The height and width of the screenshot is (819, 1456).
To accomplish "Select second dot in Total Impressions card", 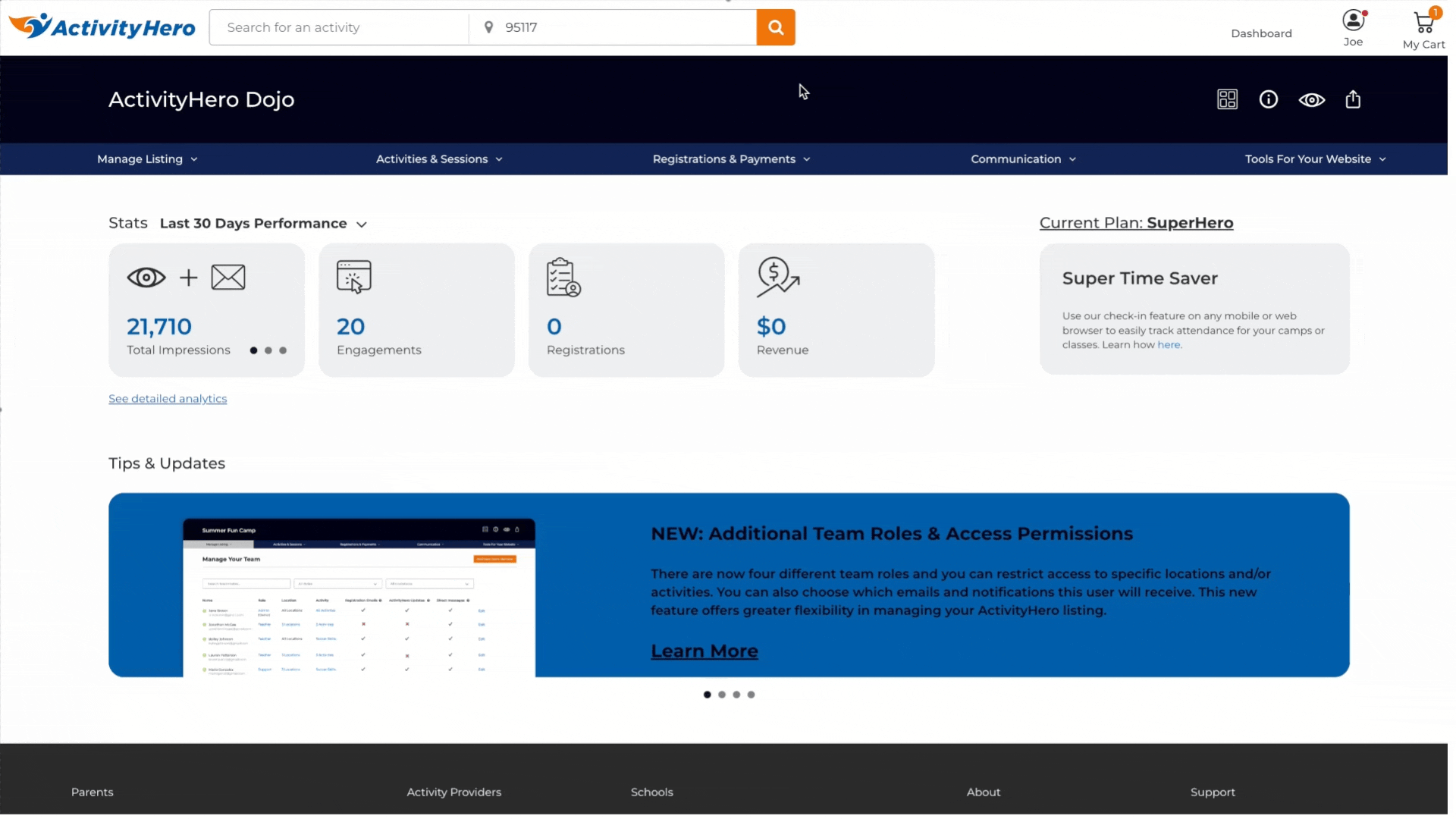I will (268, 350).
